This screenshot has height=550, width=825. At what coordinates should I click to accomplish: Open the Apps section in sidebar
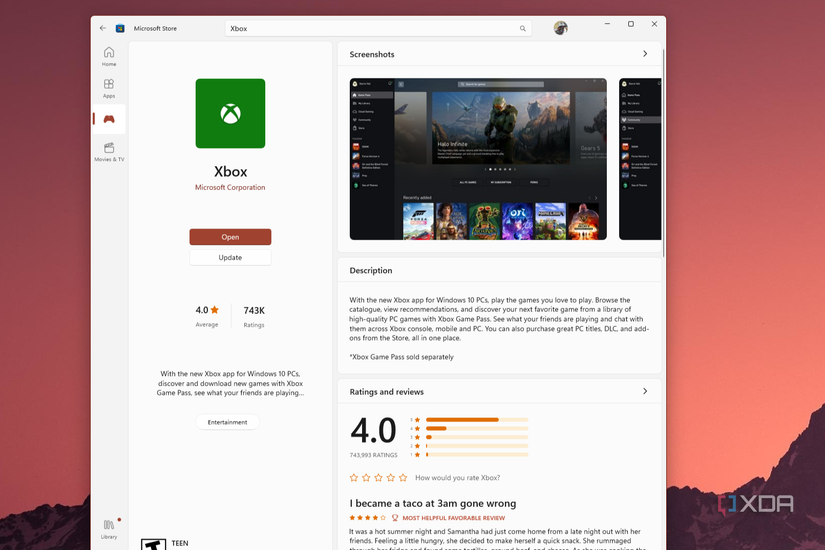[109, 88]
